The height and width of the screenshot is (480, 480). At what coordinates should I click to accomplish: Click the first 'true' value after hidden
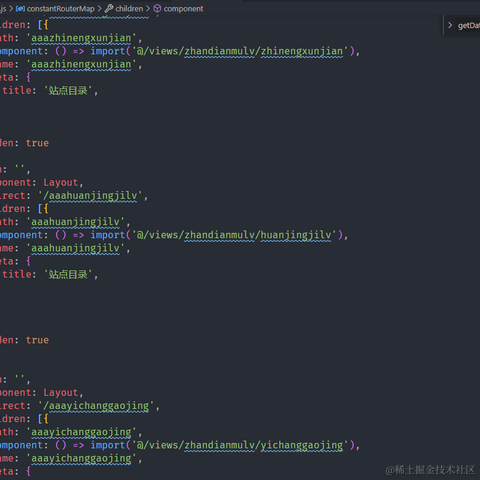37,143
